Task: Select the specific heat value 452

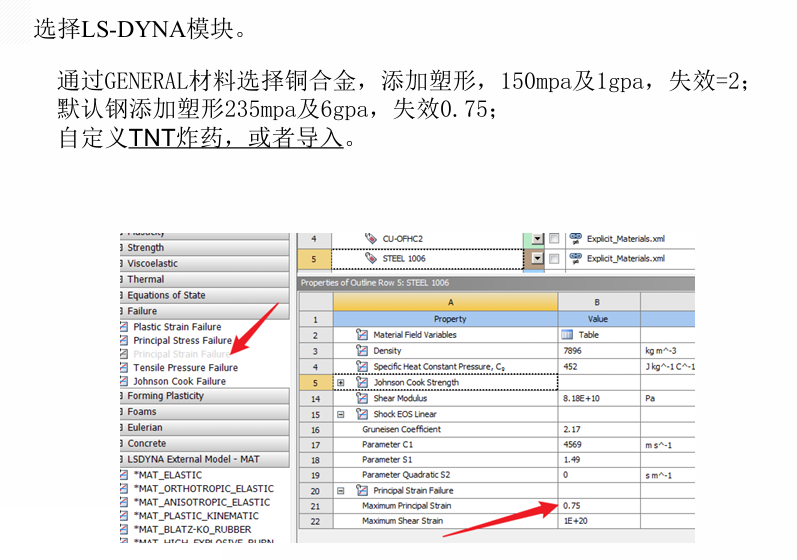Action: point(570,366)
